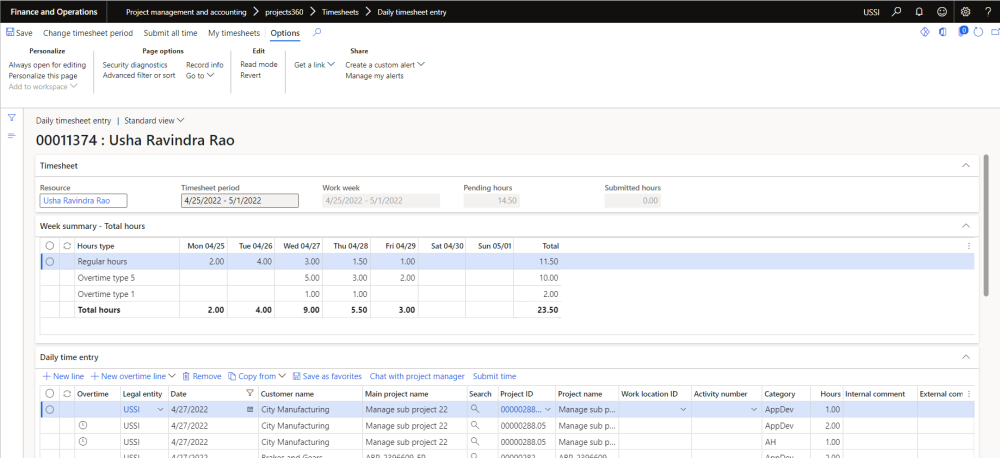Click the Save icon in the action bar

tap(11, 33)
